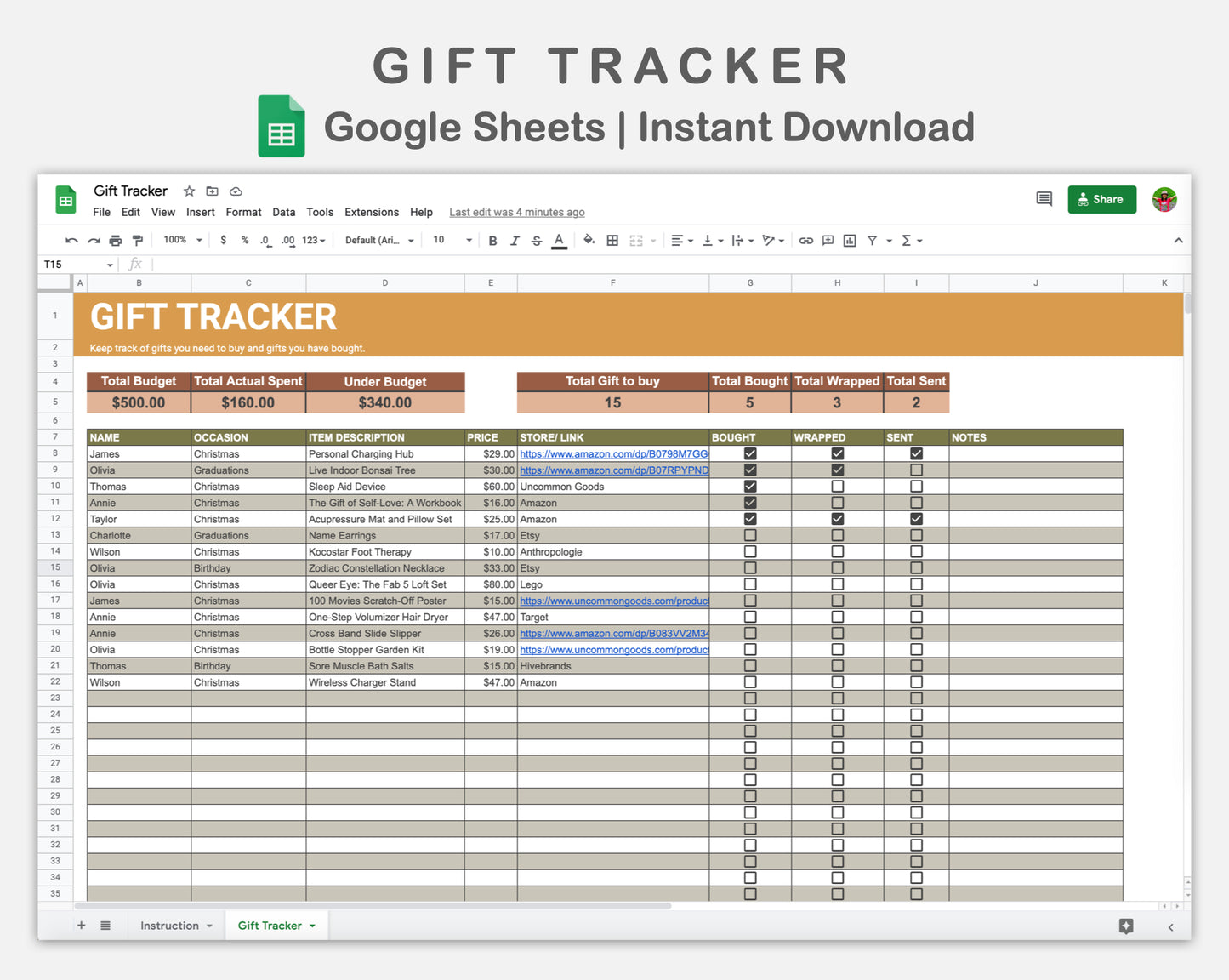Viewport: 1229px width, 980px height.
Task: Click the Print icon
Action: pos(116,241)
